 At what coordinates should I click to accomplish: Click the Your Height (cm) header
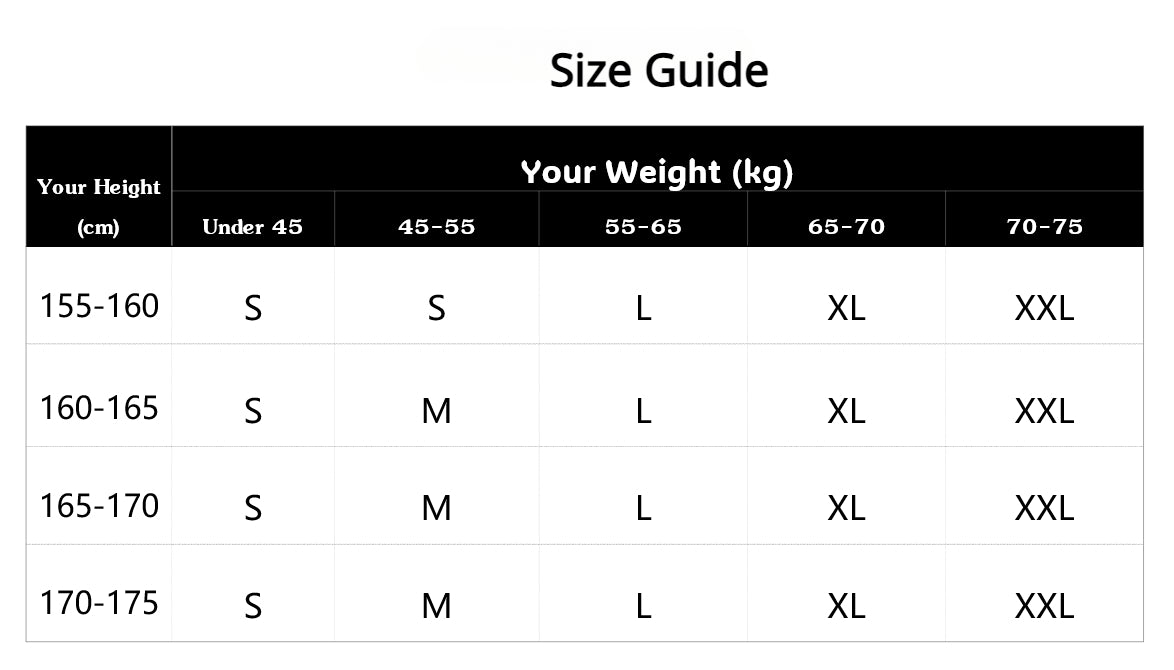click(99, 206)
